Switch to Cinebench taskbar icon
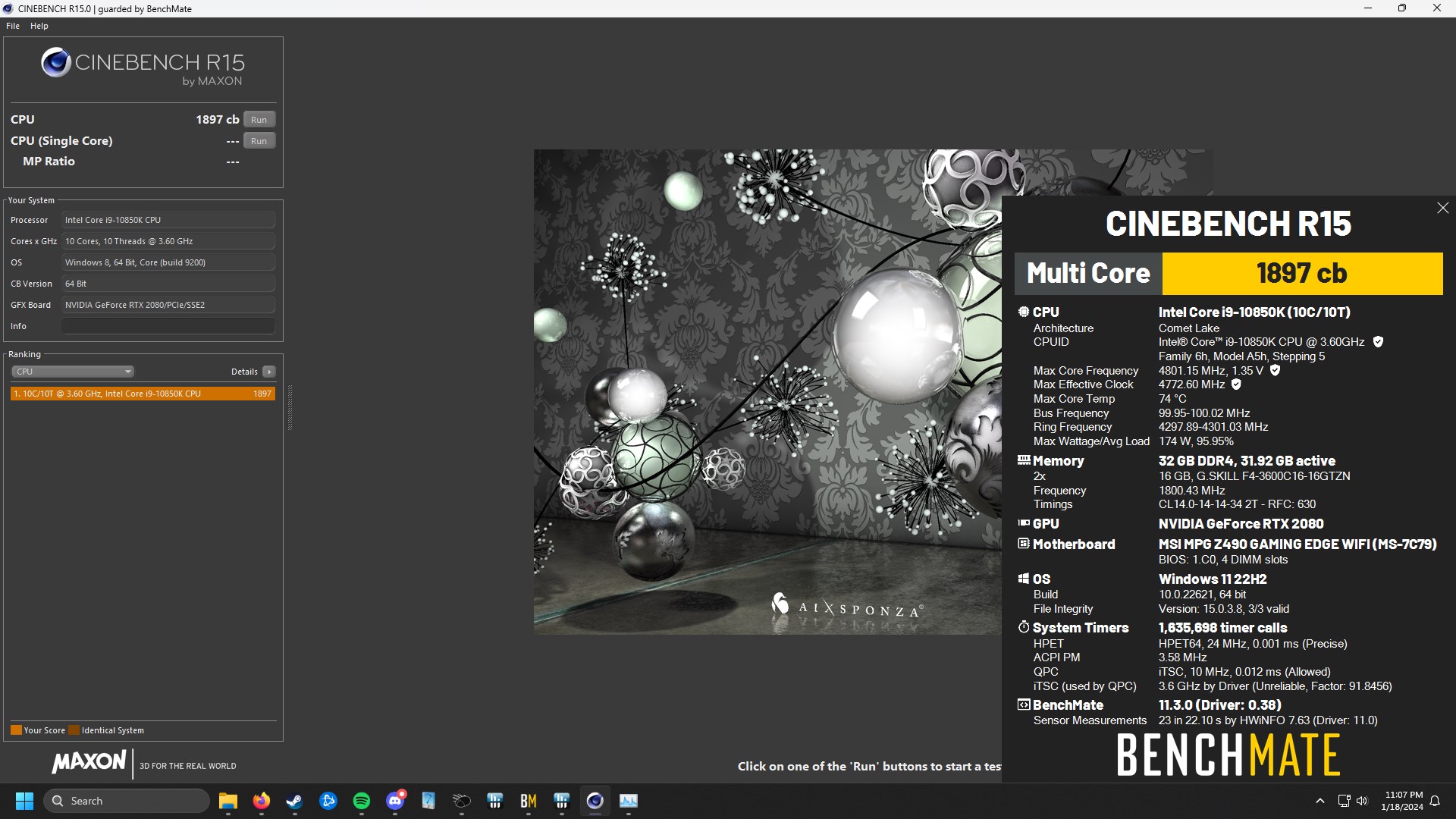The image size is (1456, 819). point(595,801)
